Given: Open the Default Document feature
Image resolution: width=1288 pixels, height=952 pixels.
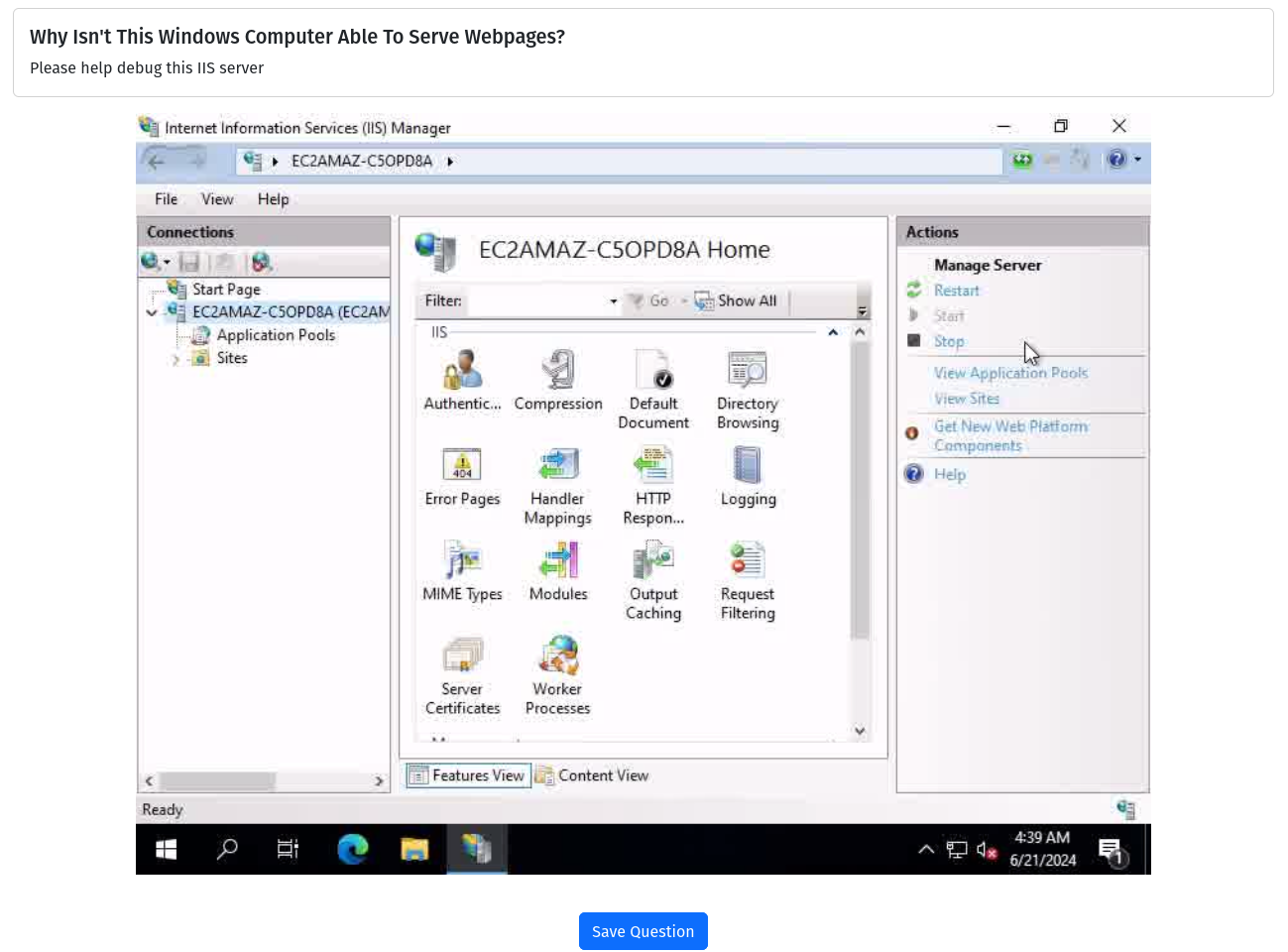Looking at the screenshot, I should (653, 389).
